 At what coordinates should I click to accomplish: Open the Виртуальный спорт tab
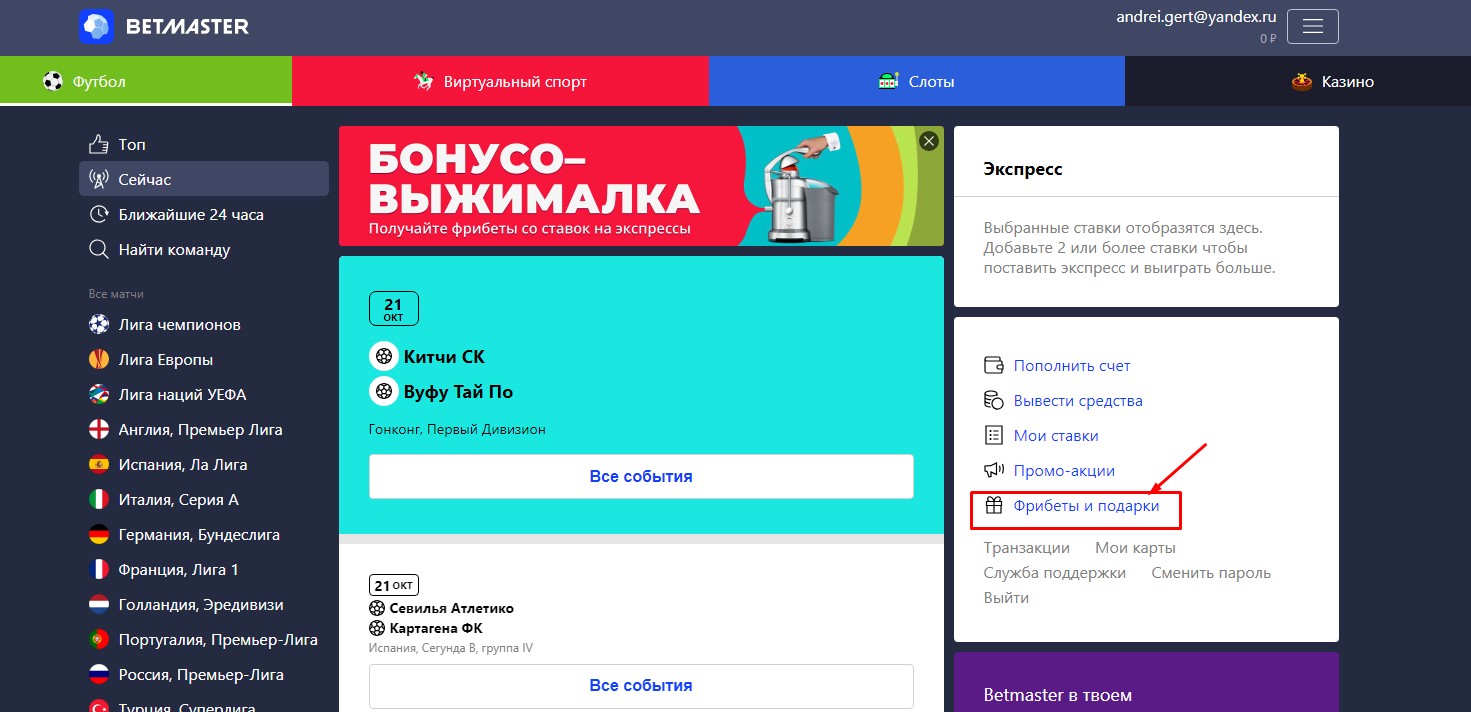click(x=500, y=81)
